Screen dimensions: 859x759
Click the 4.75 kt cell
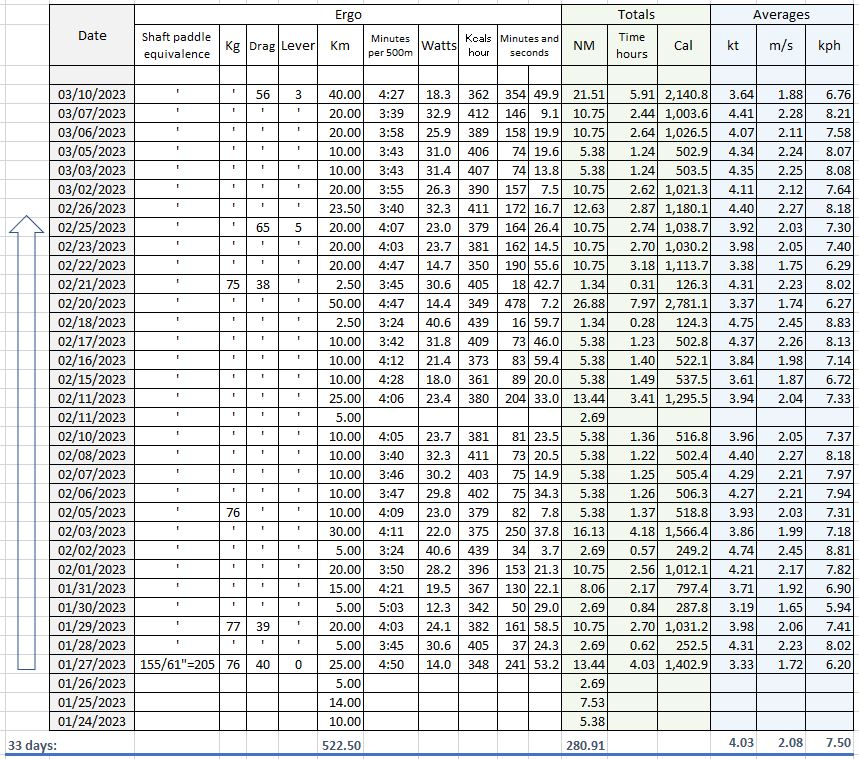click(734, 322)
